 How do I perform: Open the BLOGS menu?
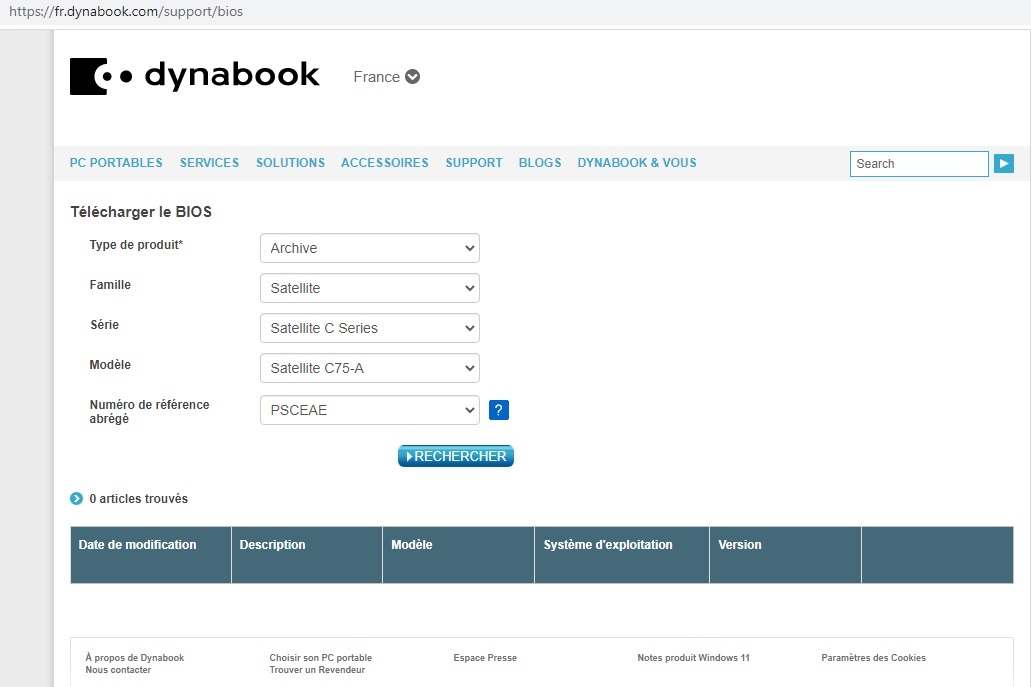pos(540,162)
